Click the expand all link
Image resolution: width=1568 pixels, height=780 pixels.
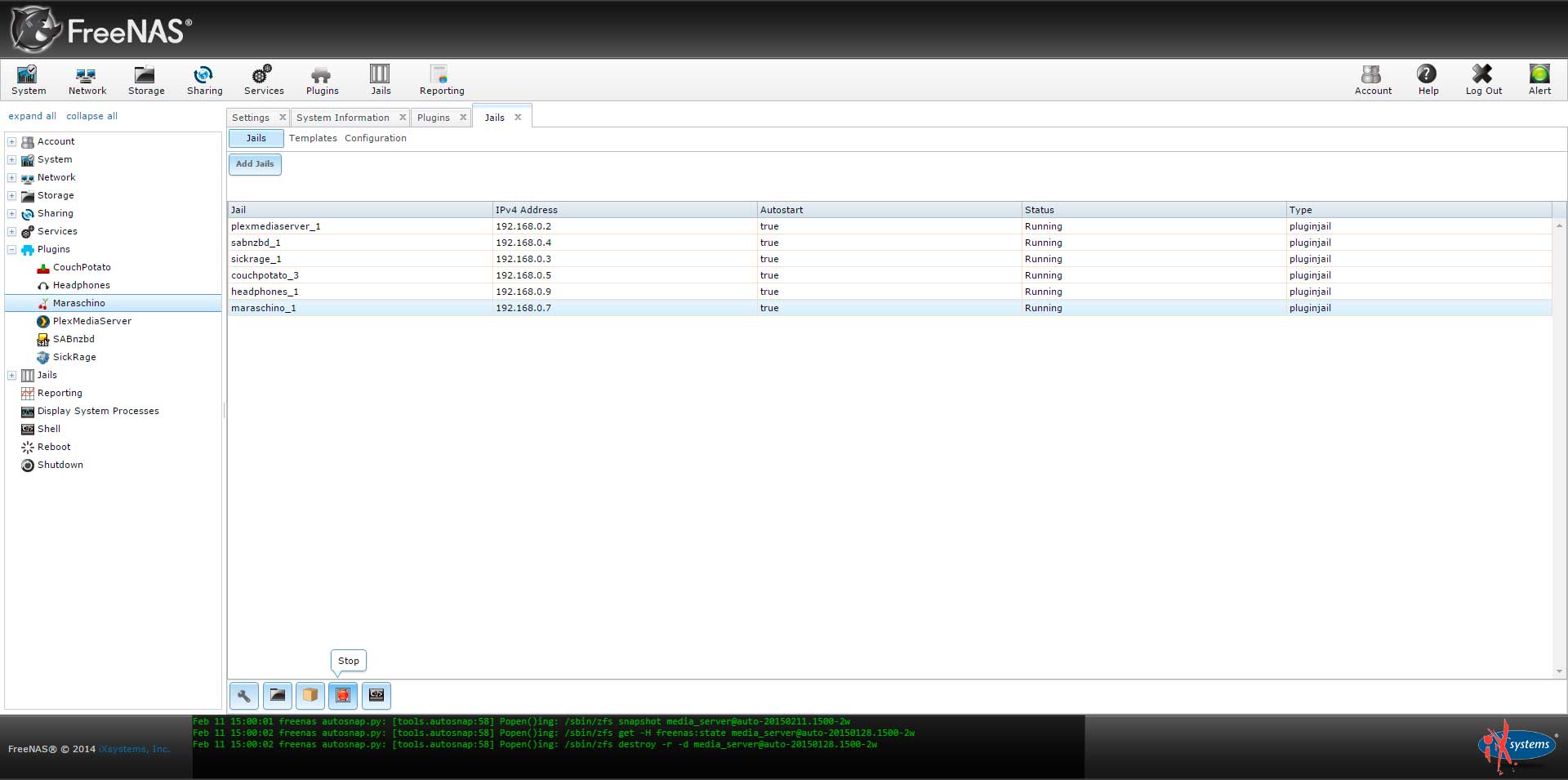pyautogui.click(x=33, y=116)
